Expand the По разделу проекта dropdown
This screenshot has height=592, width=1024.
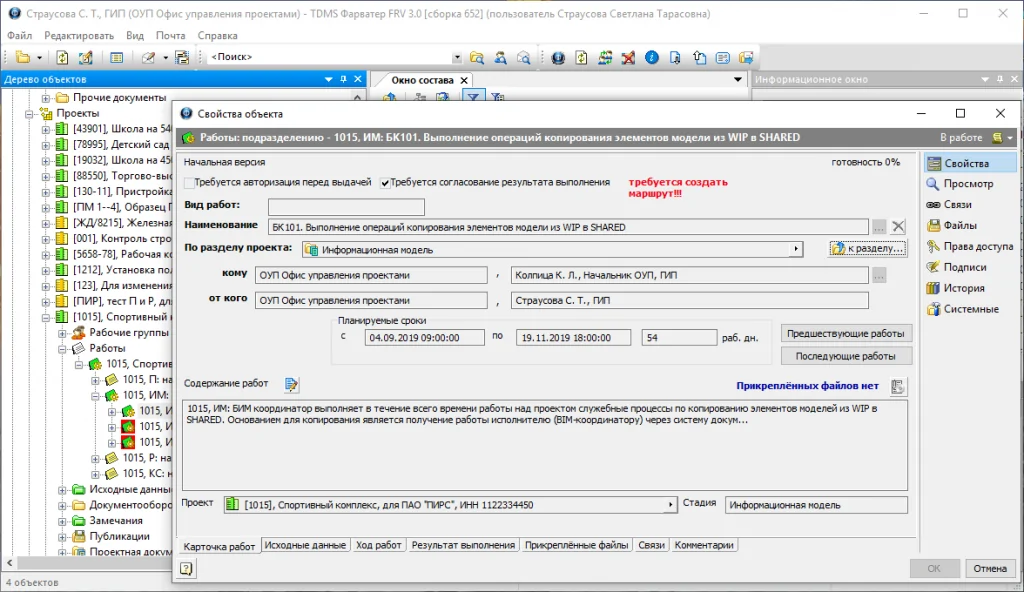click(x=797, y=249)
